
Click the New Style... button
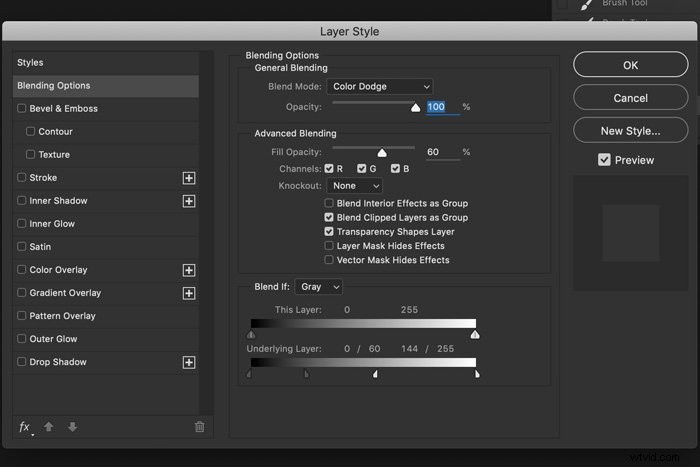(630, 131)
